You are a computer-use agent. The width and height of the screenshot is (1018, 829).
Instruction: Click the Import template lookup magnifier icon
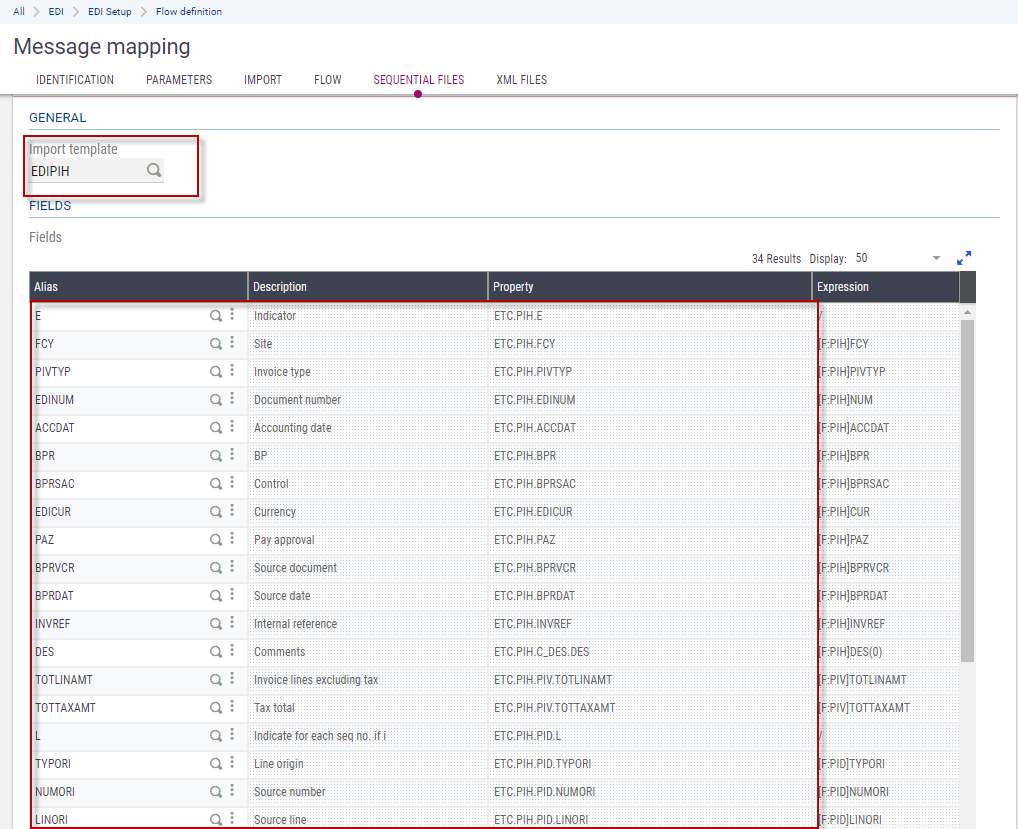pos(154,170)
